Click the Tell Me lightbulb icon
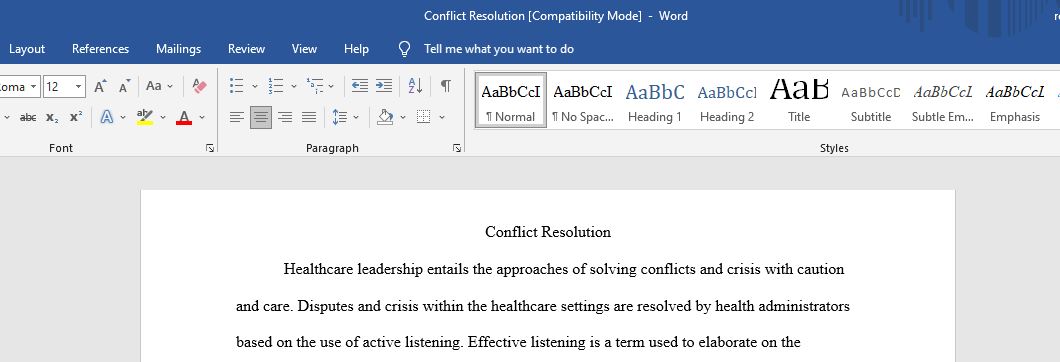1060x362 pixels. click(x=404, y=49)
